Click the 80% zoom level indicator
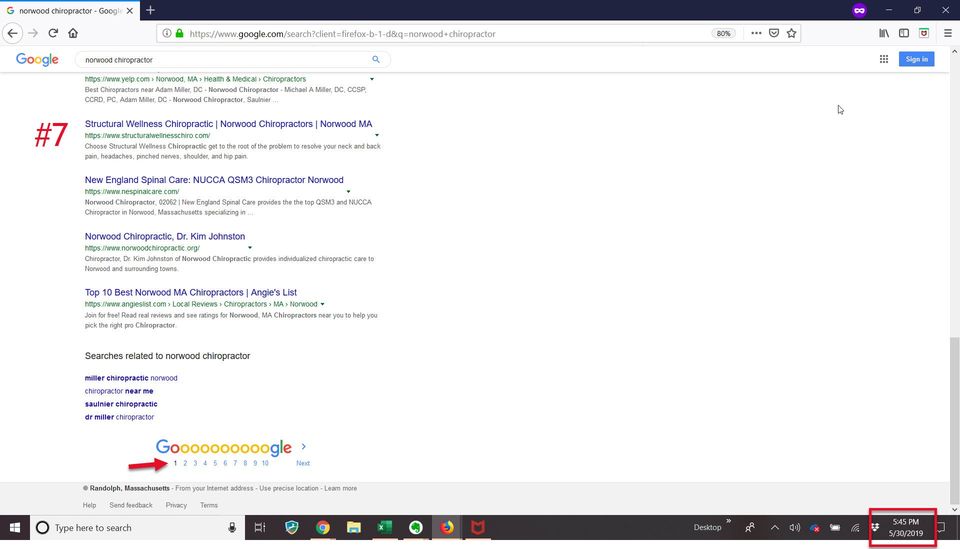The image size is (960, 549). [x=723, y=34]
